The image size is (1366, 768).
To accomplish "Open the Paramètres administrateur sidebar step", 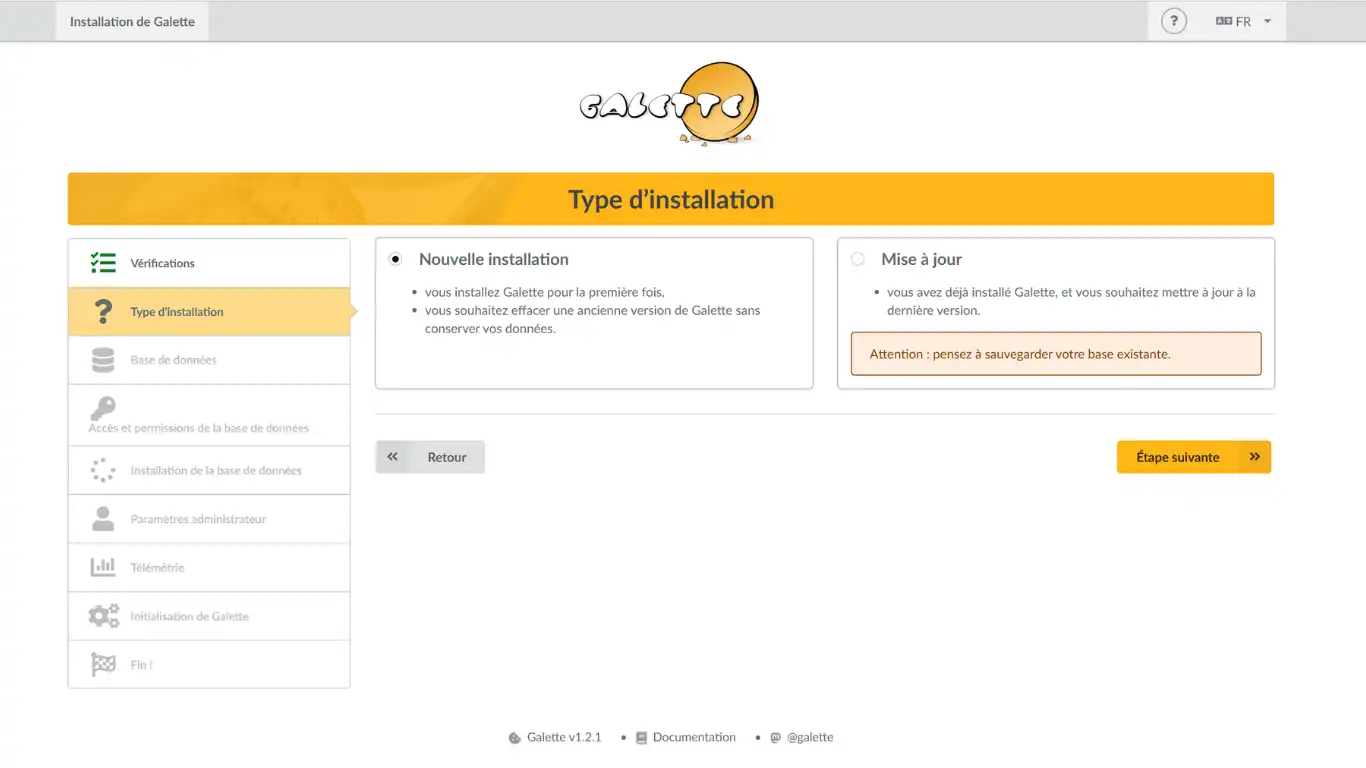I will tap(209, 519).
